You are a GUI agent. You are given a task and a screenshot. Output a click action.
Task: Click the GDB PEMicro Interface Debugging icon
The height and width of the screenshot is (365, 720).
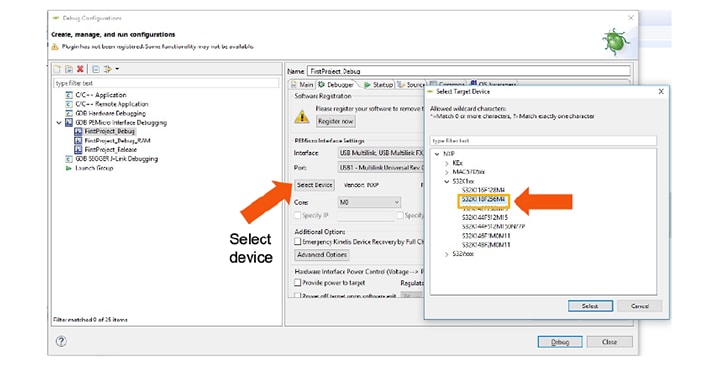coord(69,123)
